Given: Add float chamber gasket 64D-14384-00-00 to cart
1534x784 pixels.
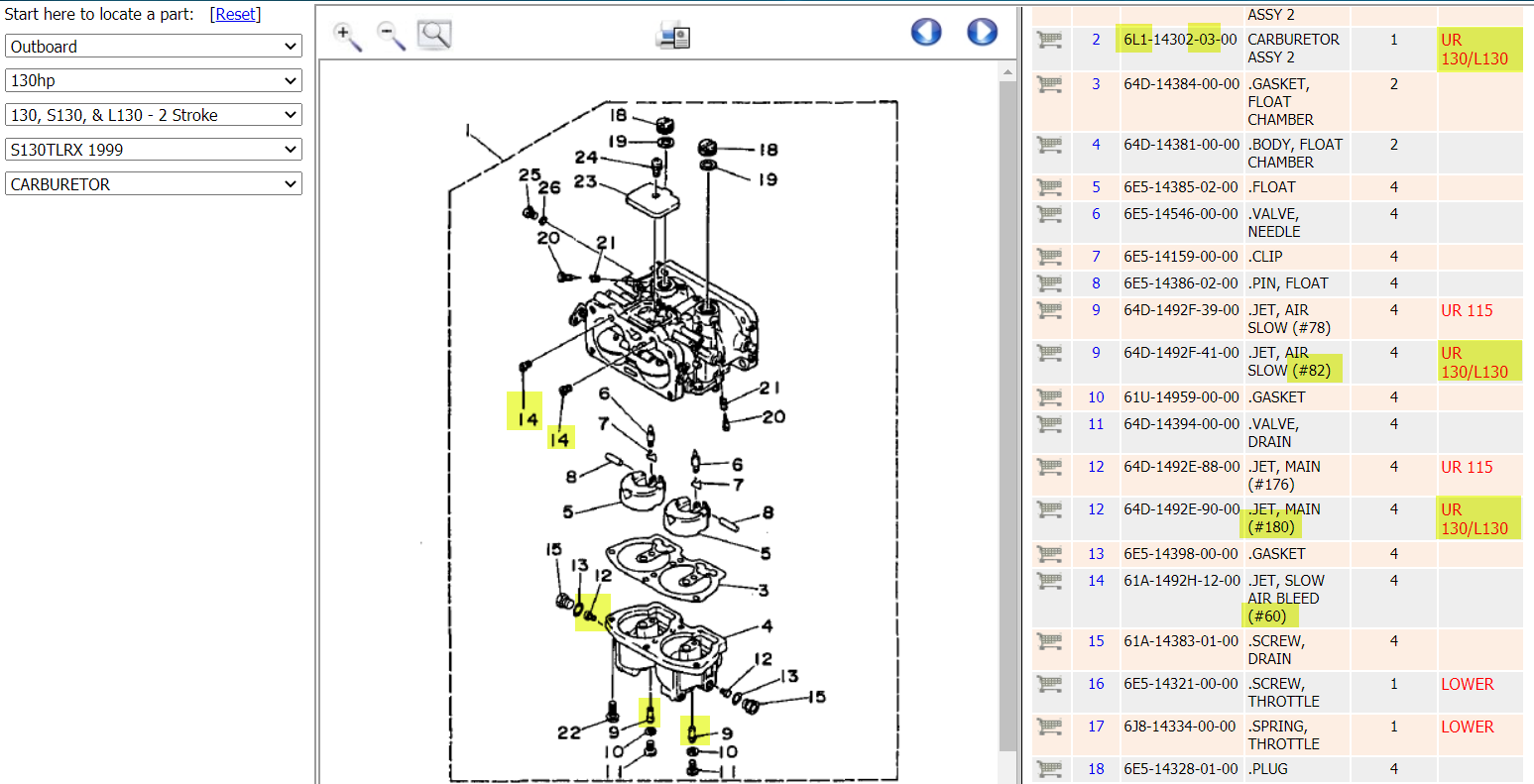Looking at the screenshot, I should [1049, 84].
